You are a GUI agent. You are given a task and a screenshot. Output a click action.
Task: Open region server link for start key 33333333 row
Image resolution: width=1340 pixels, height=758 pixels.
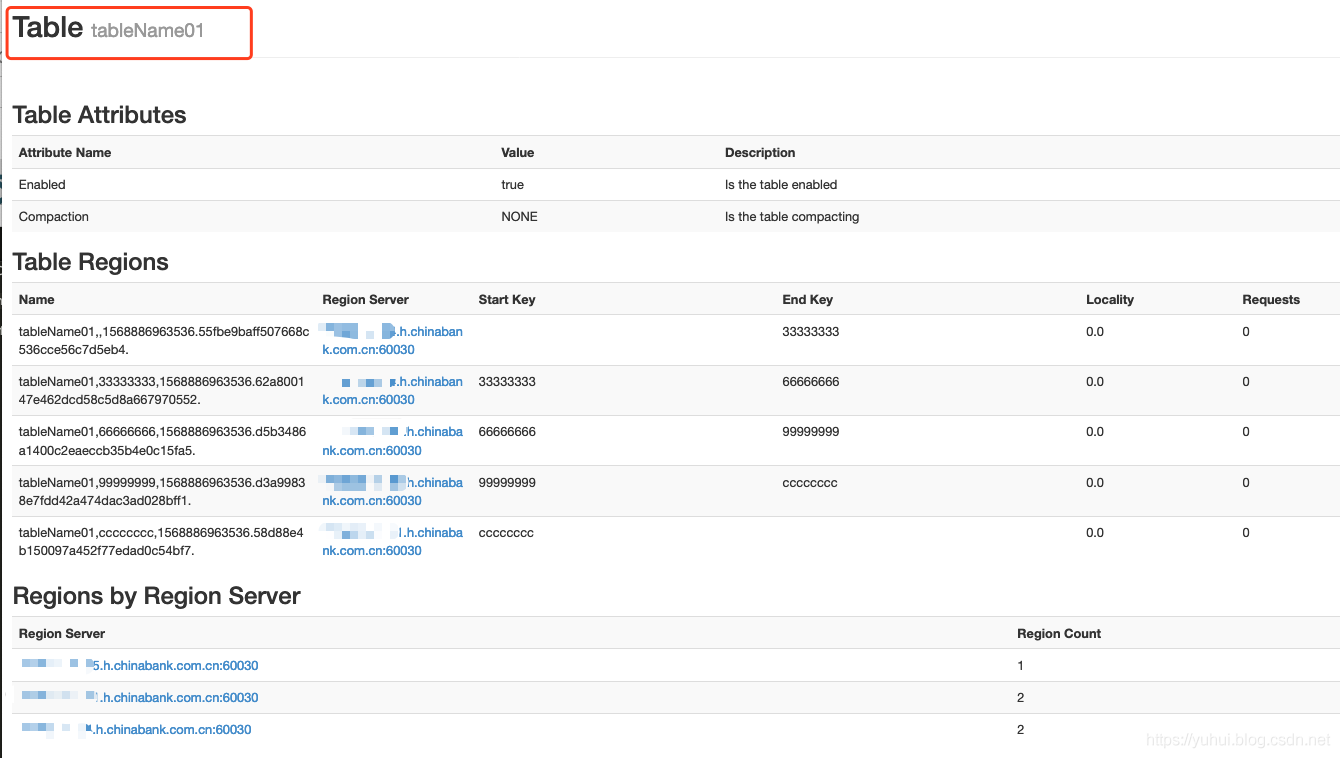392,390
